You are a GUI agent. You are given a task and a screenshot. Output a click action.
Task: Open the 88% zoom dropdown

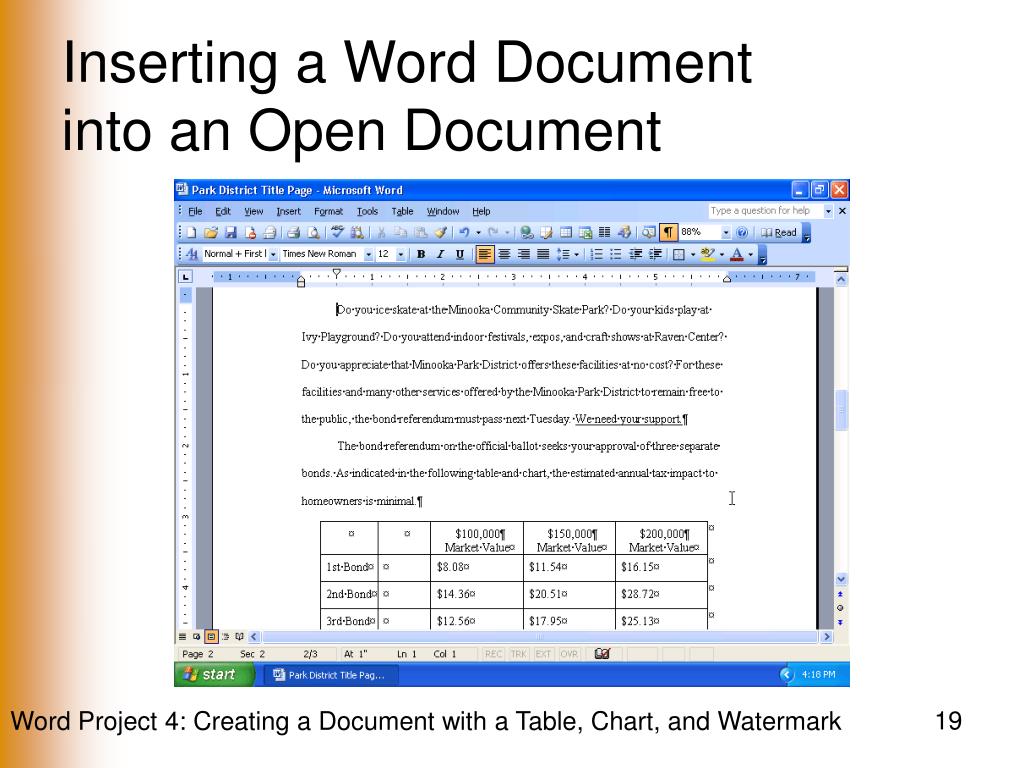[726, 232]
